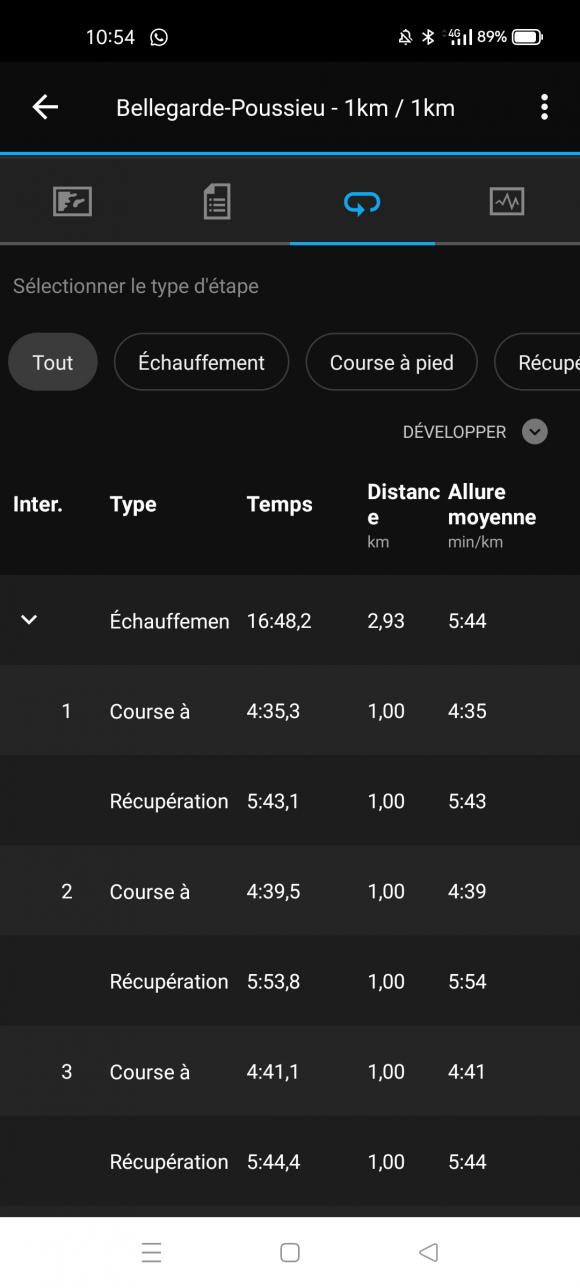This screenshot has width=580, height=1288.
Task: Open the activity overview map tab icon
Action: [x=72, y=202]
